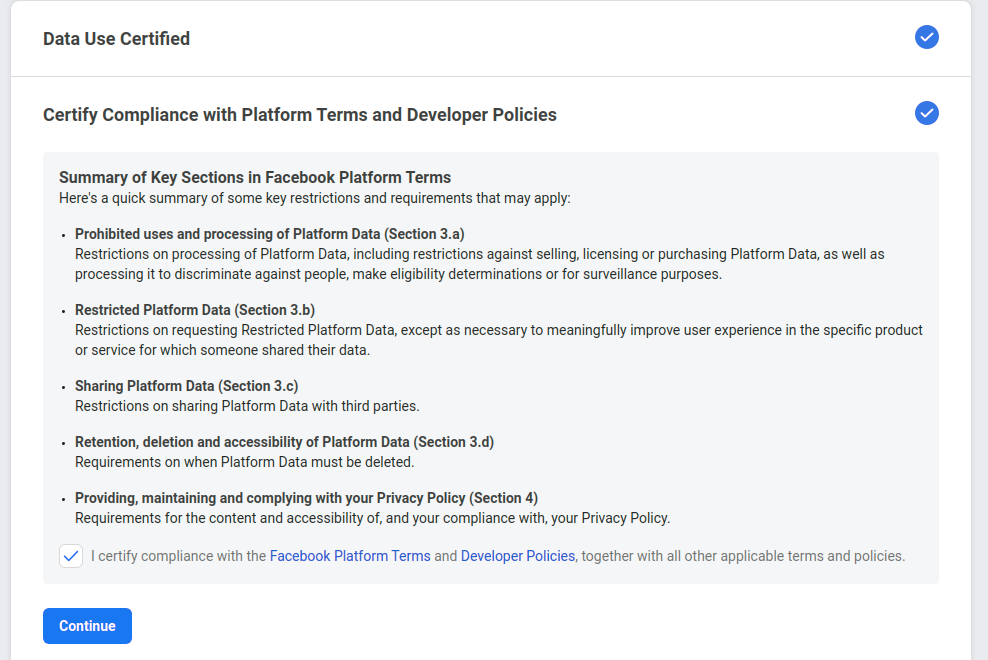
Task: Click the Restricted Platform Data (Section 3.b) heading
Action: [195, 310]
